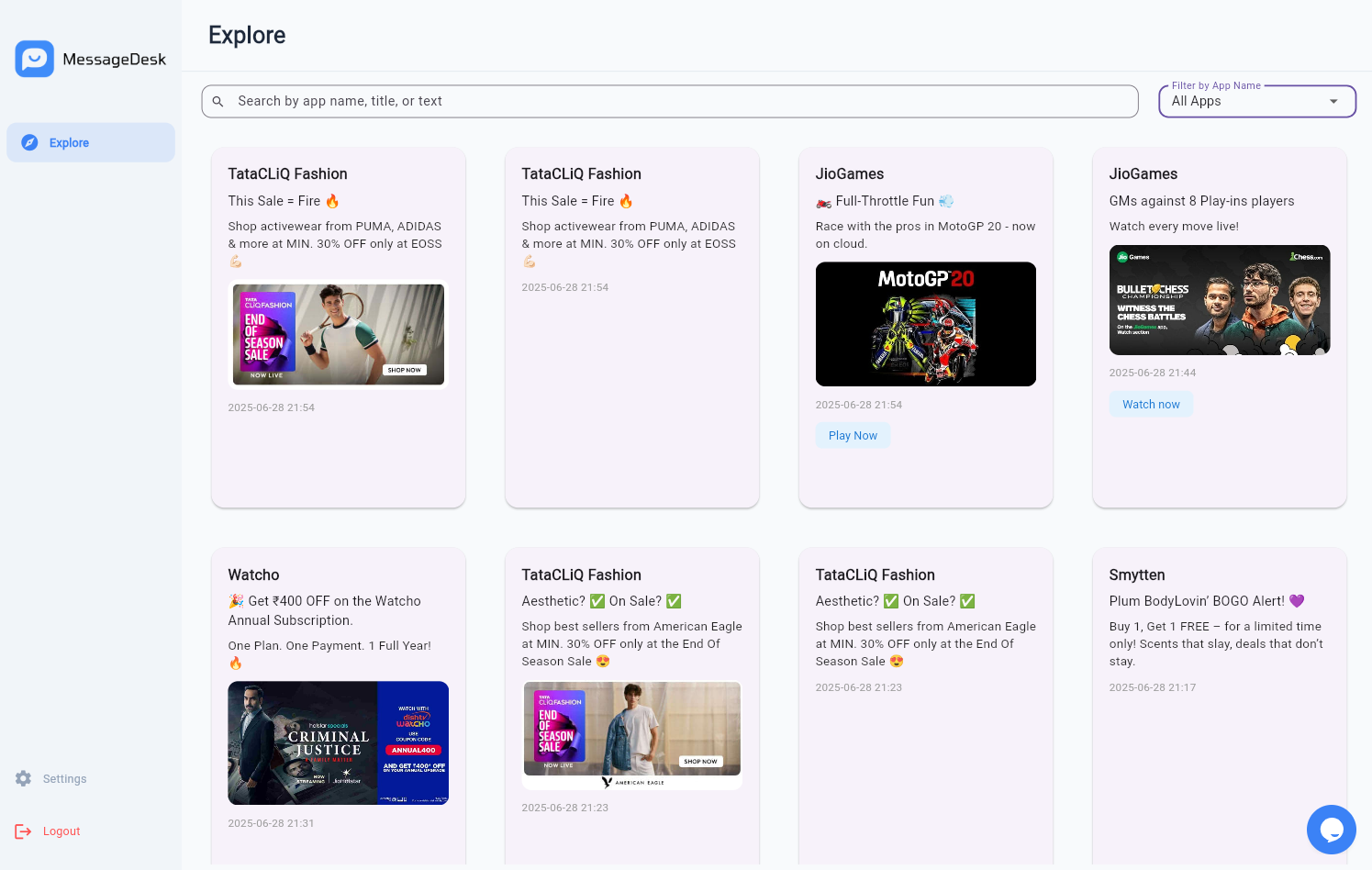Open the End of Season Sale tennis image

(338, 334)
